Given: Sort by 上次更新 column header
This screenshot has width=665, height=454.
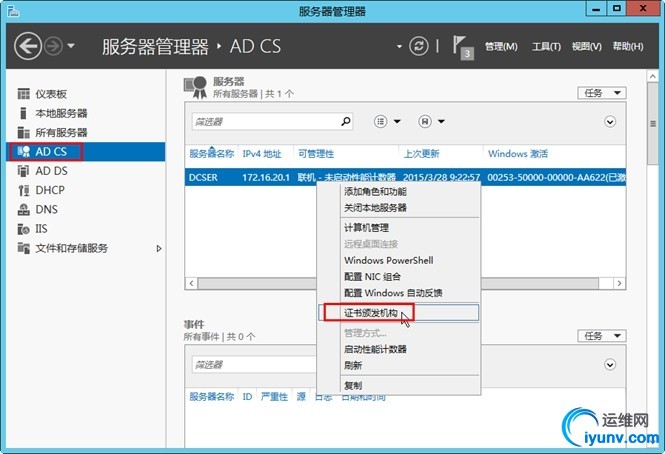Looking at the screenshot, I should pos(421,154).
